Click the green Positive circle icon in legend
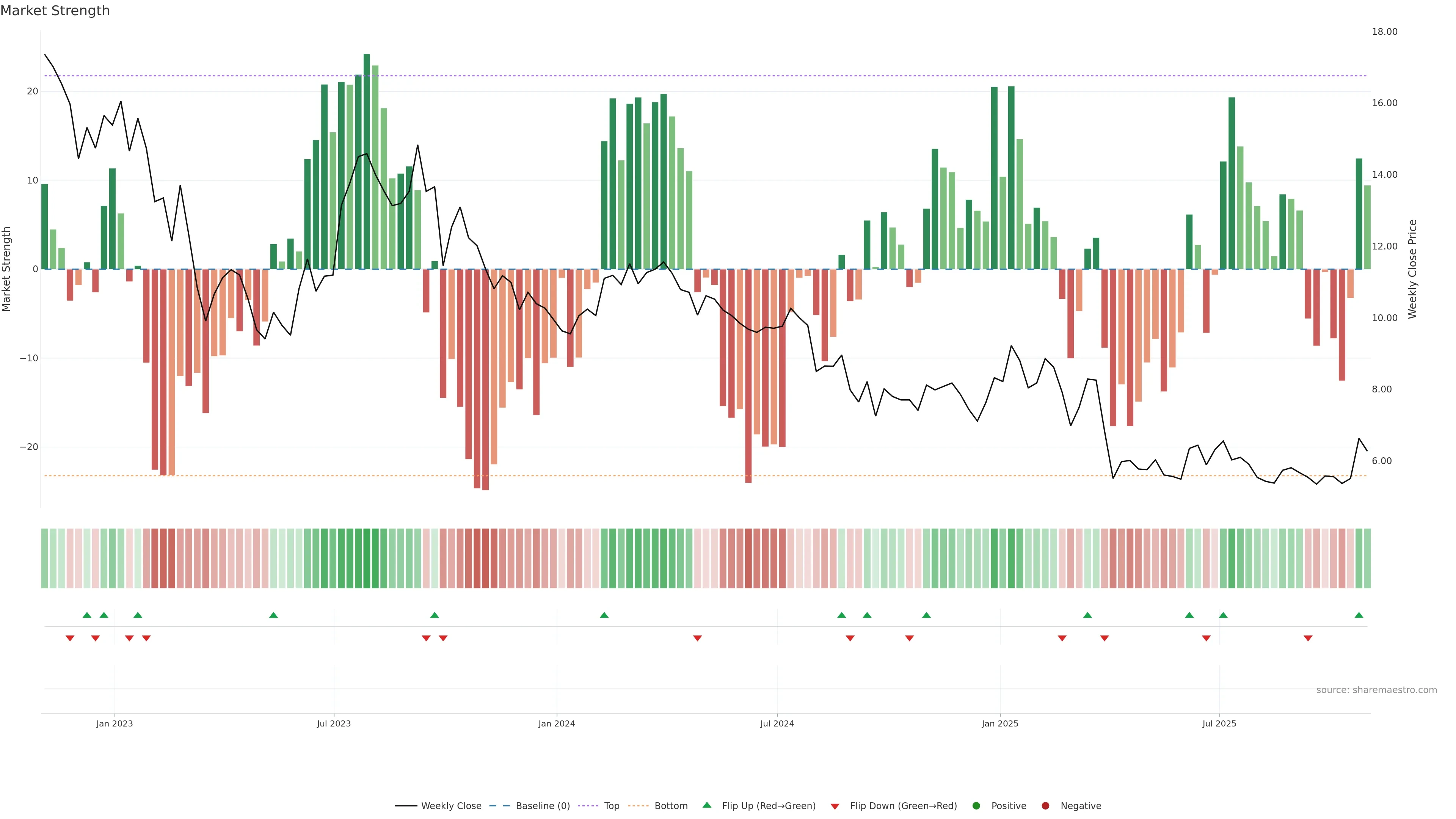This screenshot has width=1456, height=819. (976, 806)
